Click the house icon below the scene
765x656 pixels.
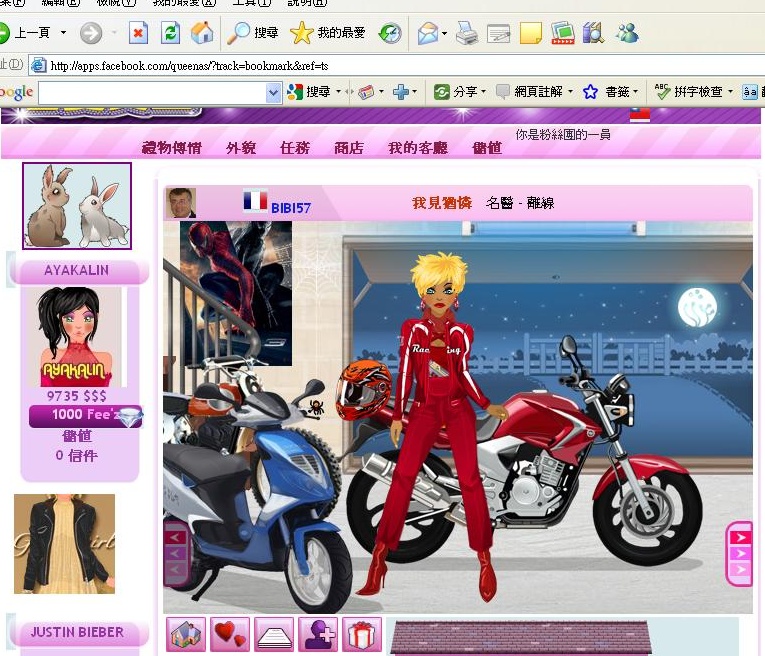[186, 634]
